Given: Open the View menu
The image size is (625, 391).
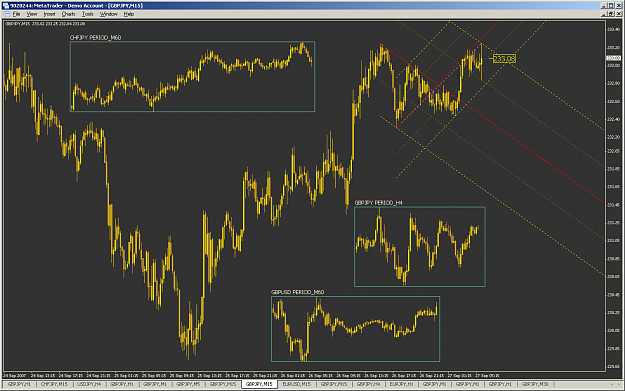Looking at the screenshot, I should tap(31, 14).
